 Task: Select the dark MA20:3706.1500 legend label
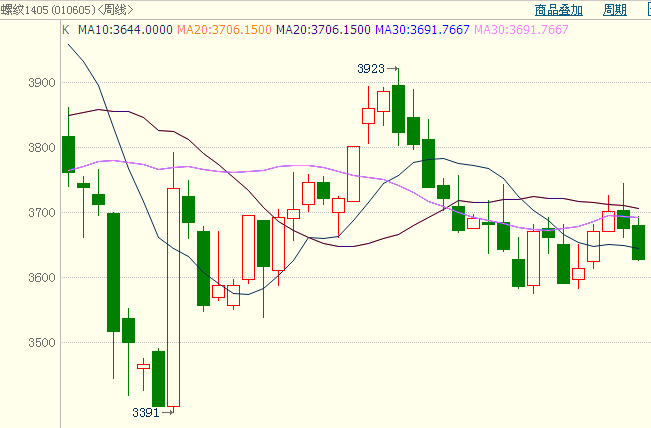point(321,30)
